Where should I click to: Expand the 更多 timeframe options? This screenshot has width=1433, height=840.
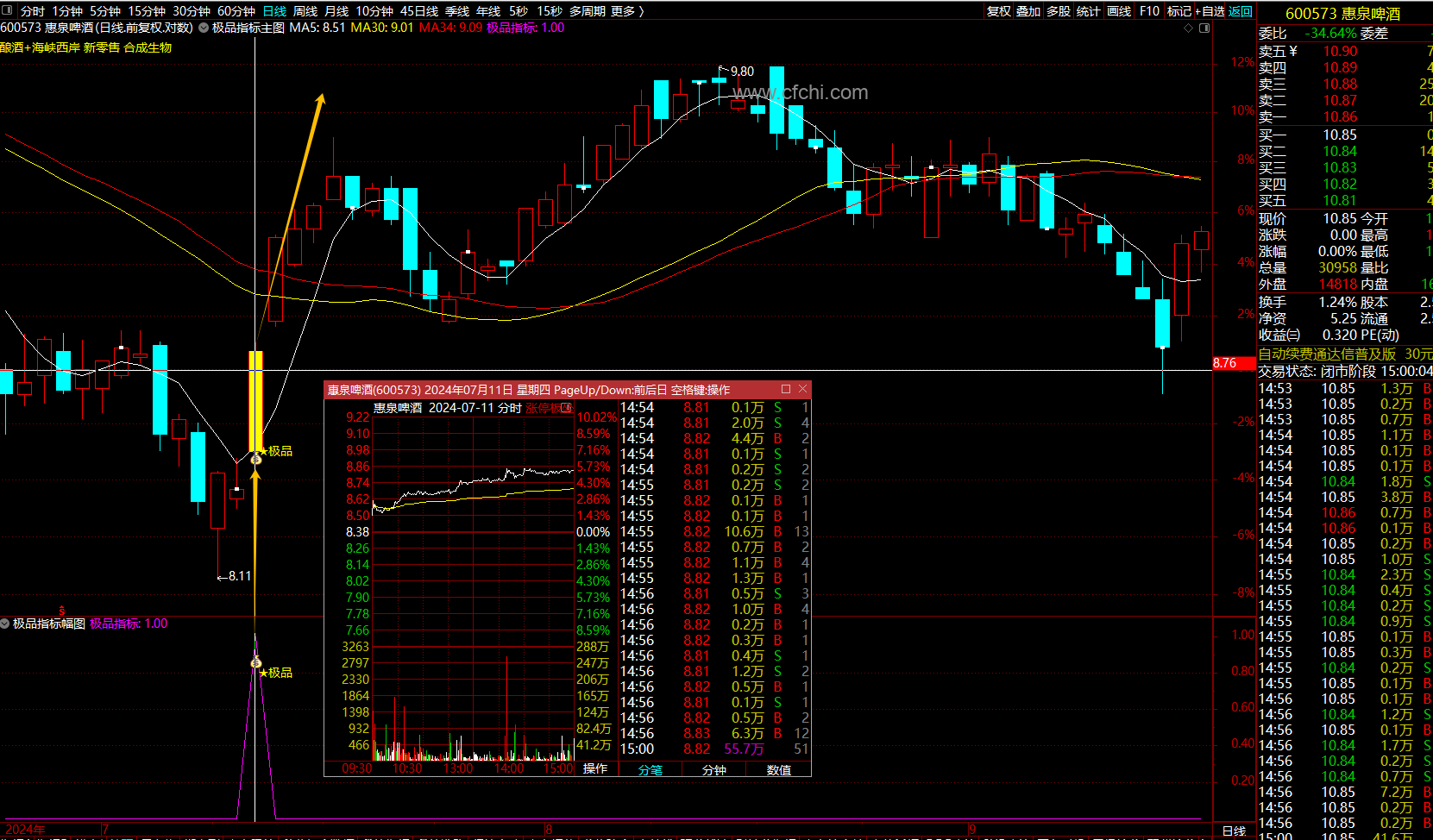tap(627, 11)
